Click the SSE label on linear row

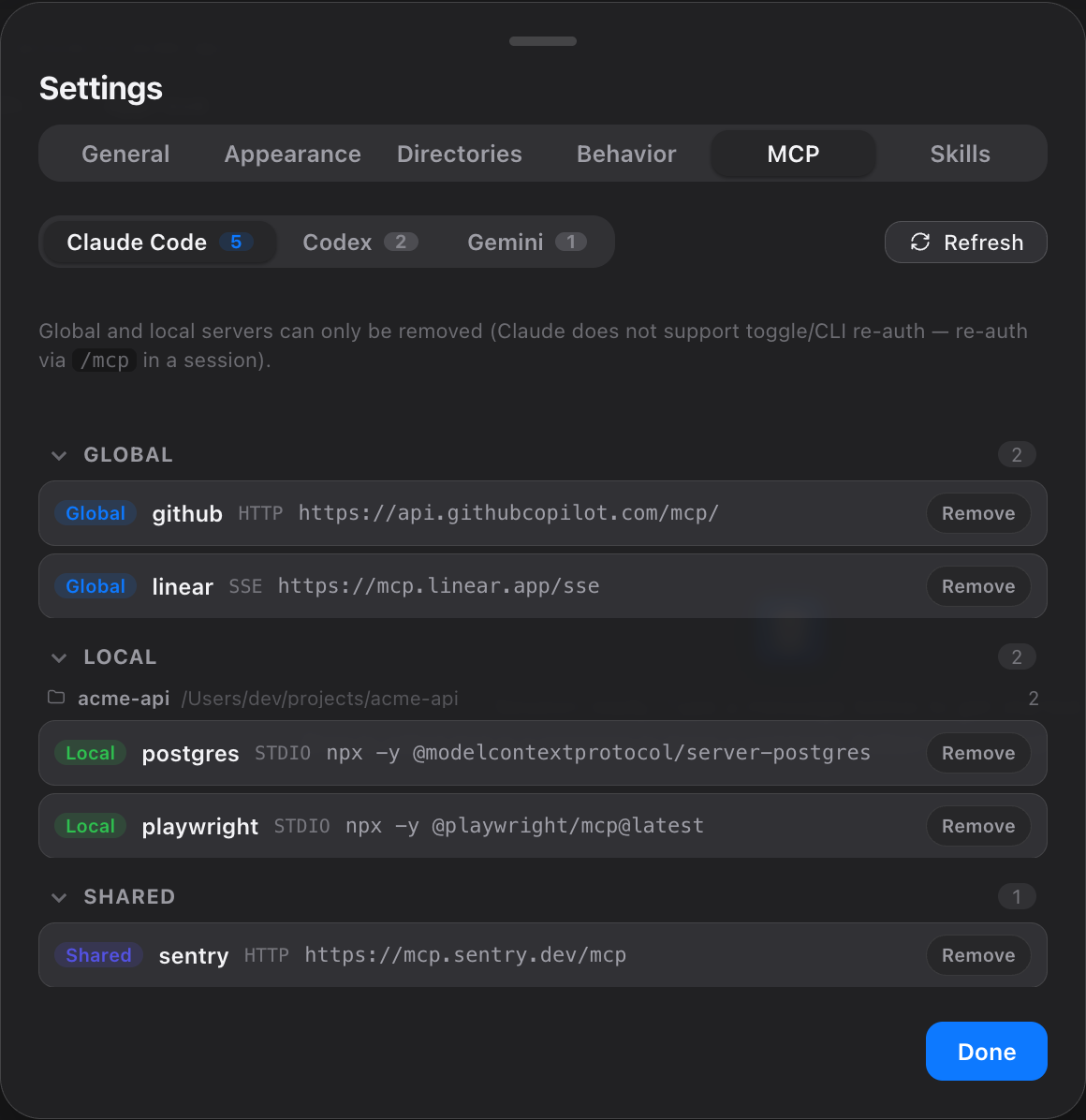pos(245,586)
